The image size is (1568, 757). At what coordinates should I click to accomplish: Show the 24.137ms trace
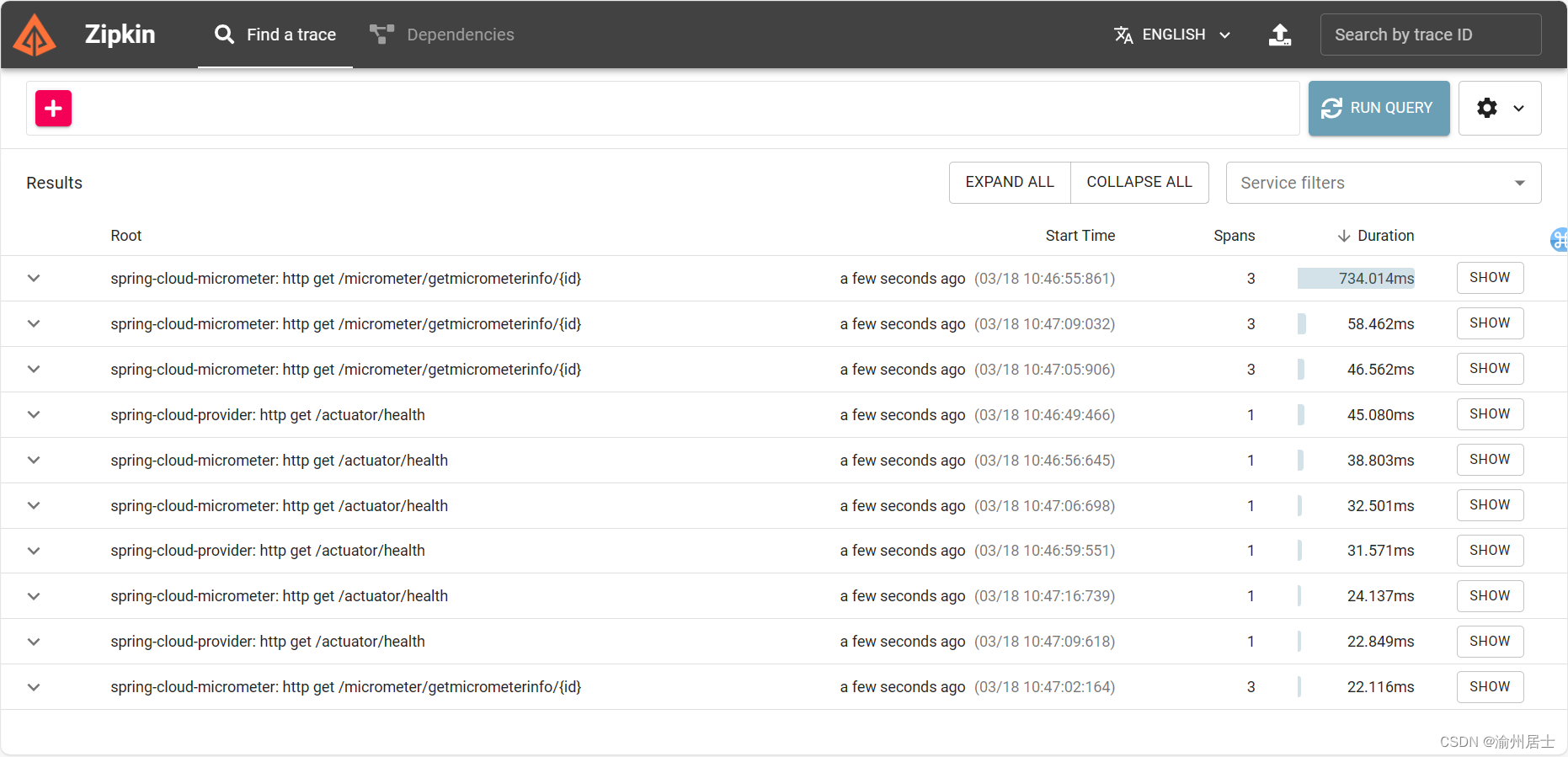coord(1490,596)
